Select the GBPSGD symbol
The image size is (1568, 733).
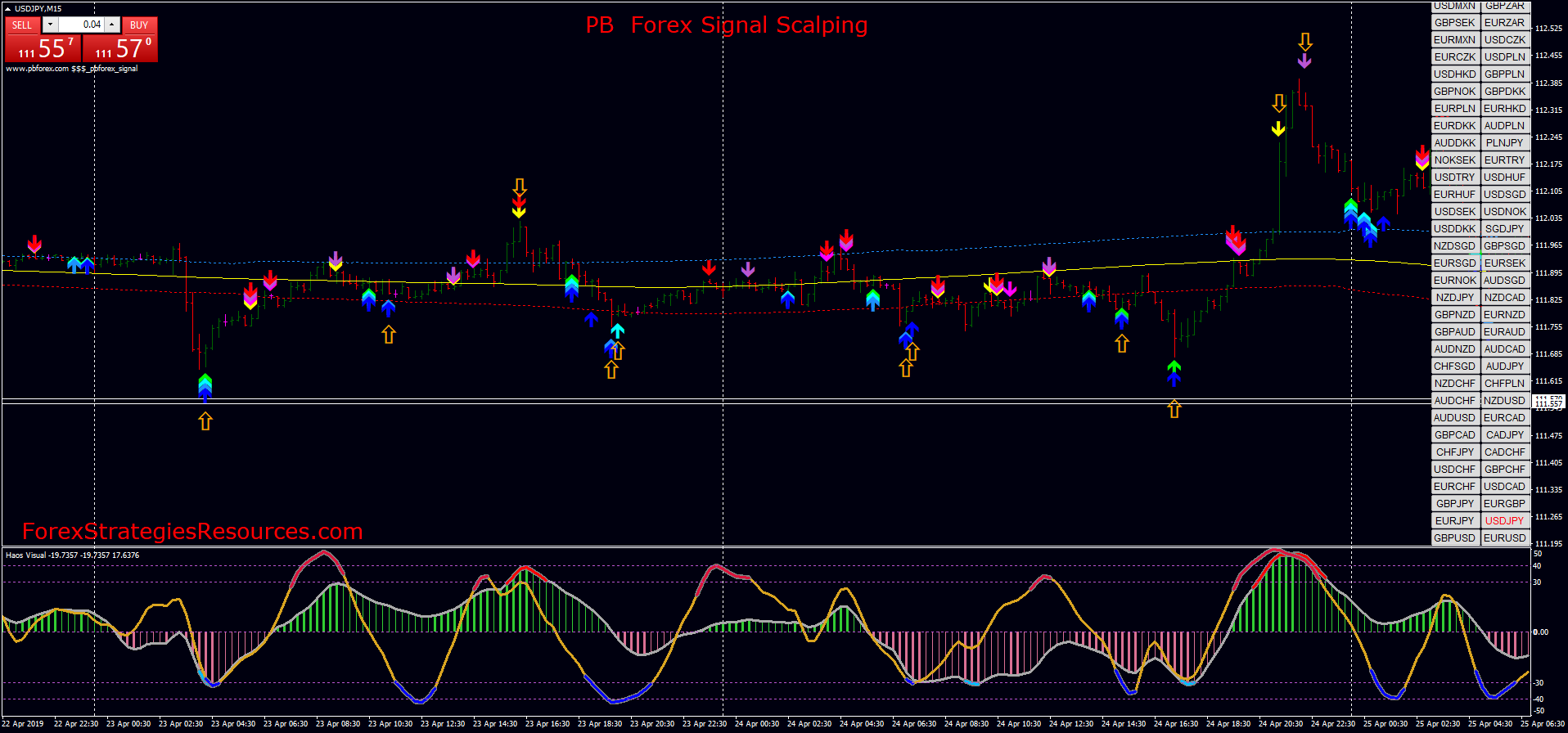tap(1505, 245)
